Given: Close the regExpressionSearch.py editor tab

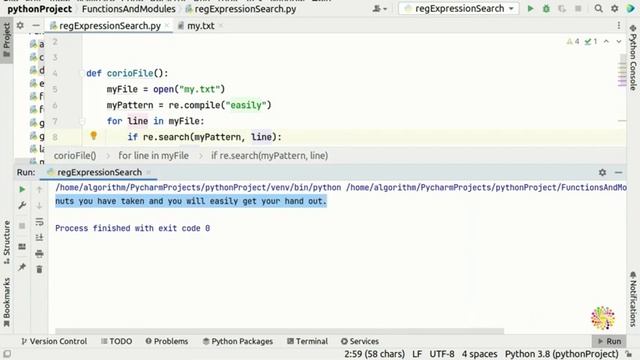Looking at the screenshot, I should pyautogui.click(x=167, y=26).
